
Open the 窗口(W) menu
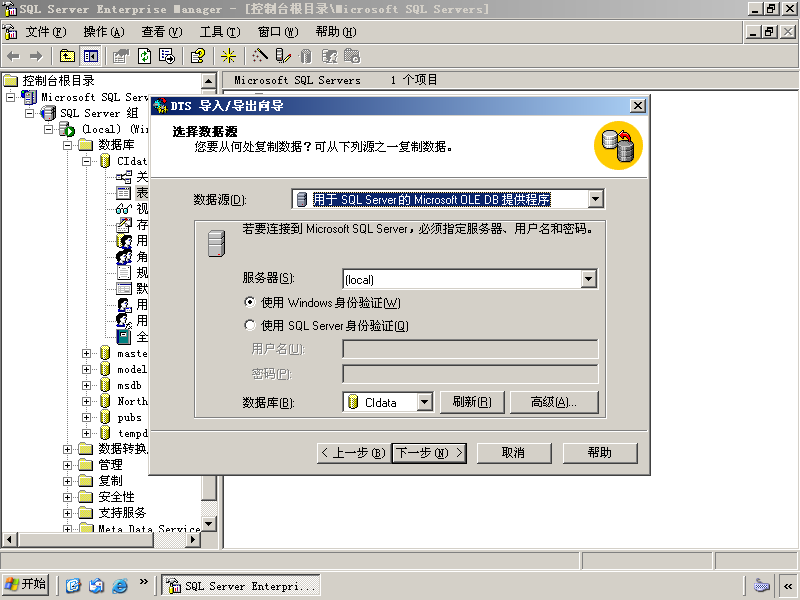(278, 32)
